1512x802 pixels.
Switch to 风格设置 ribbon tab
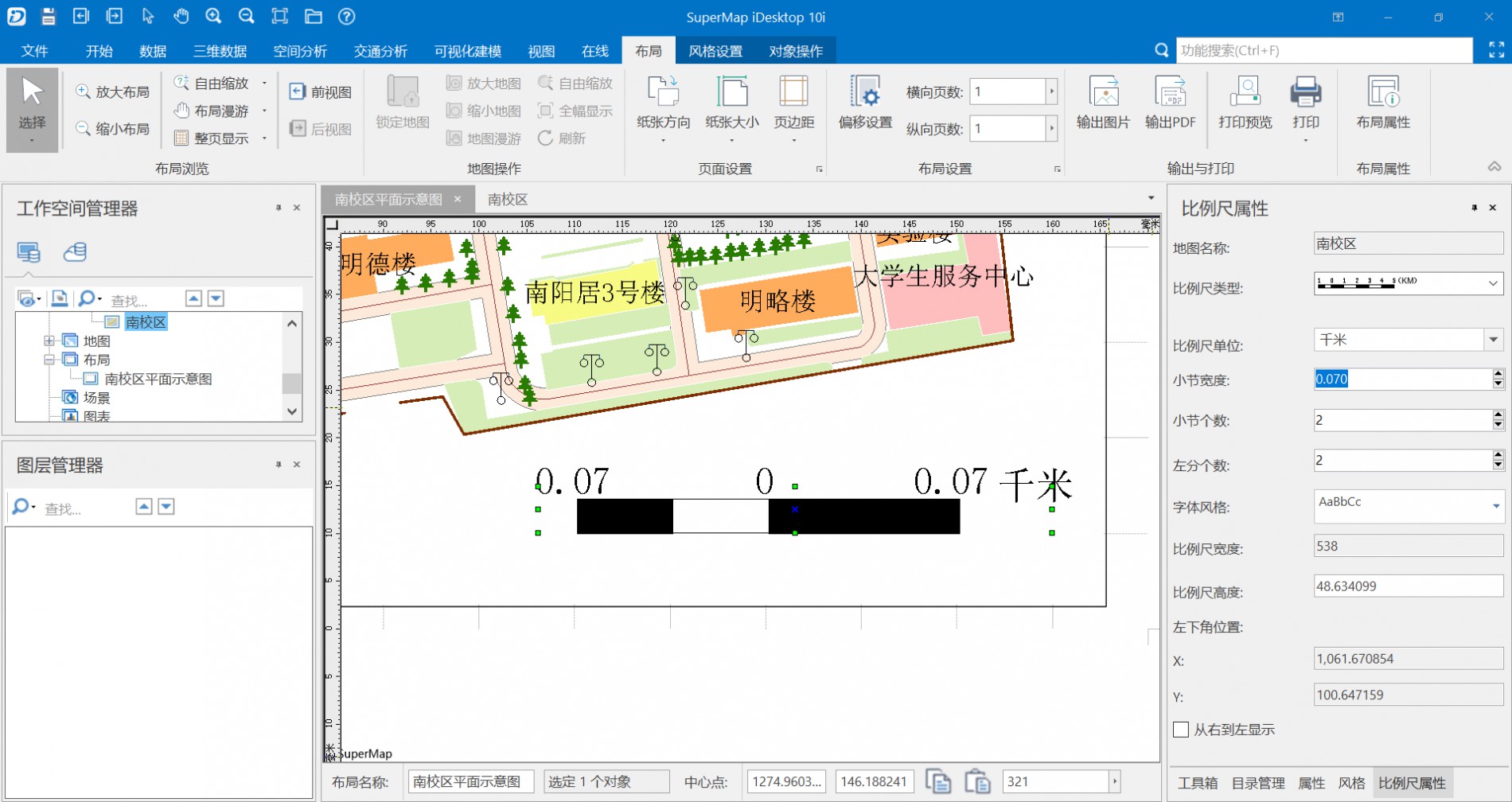715,51
